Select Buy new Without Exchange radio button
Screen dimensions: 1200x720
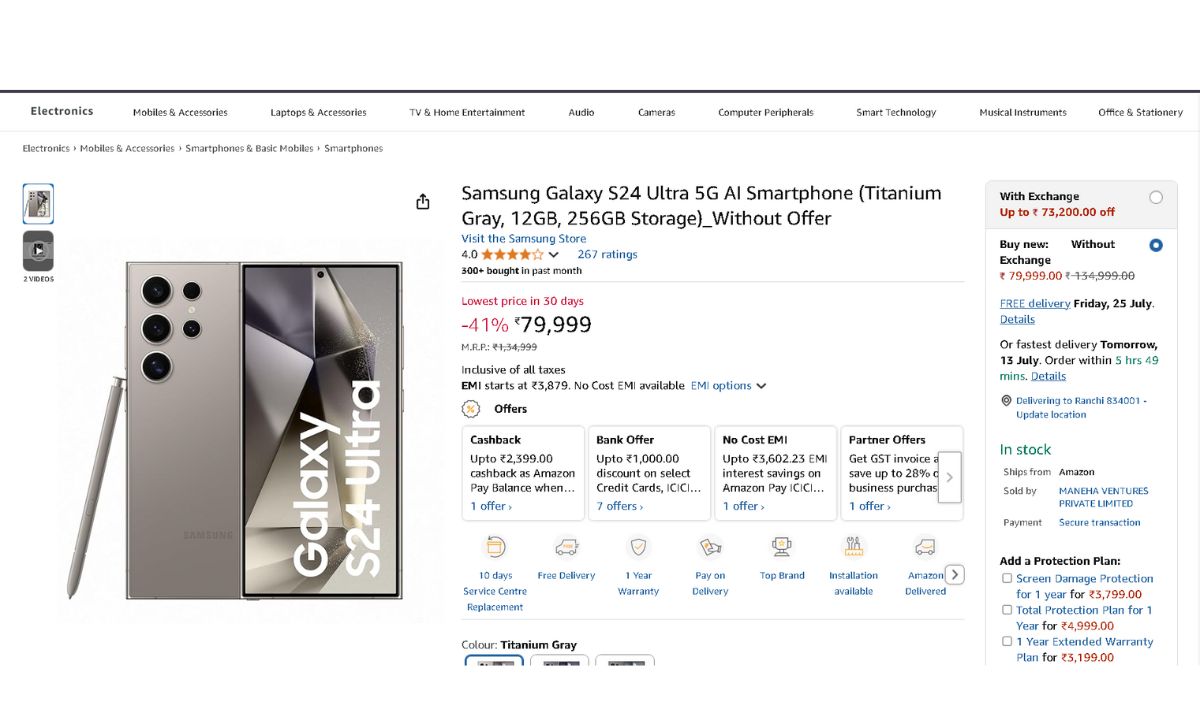coord(1156,245)
